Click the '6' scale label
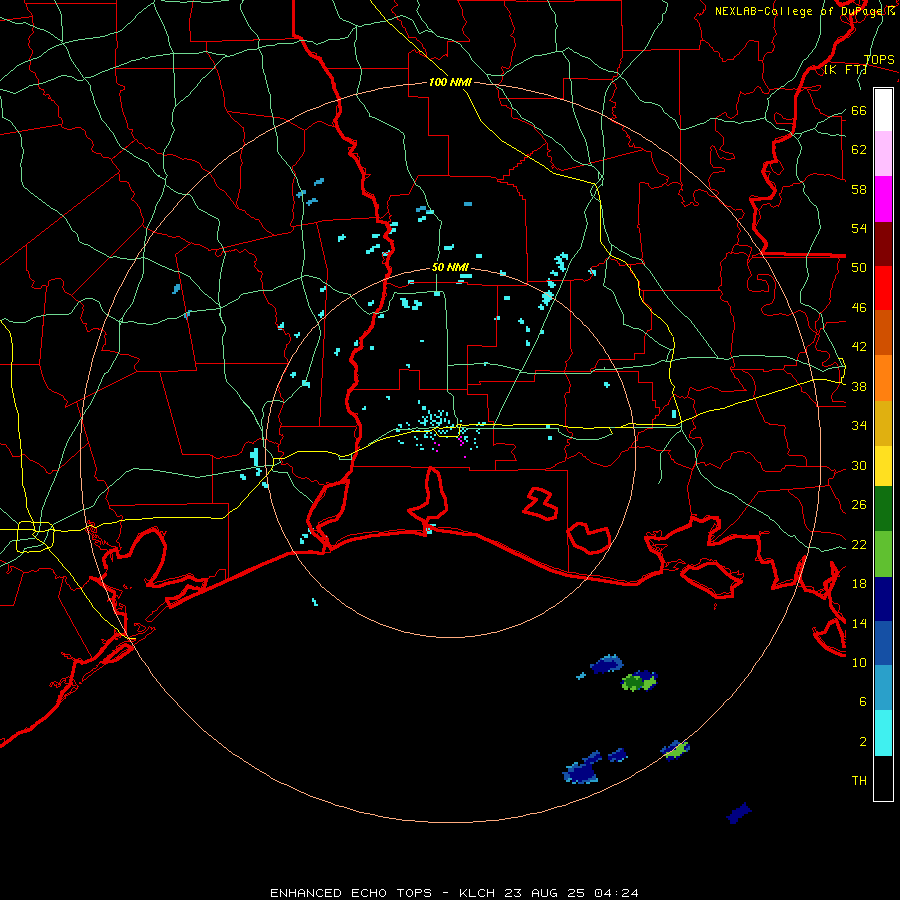Image resolution: width=900 pixels, height=900 pixels. pyautogui.click(x=863, y=701)
